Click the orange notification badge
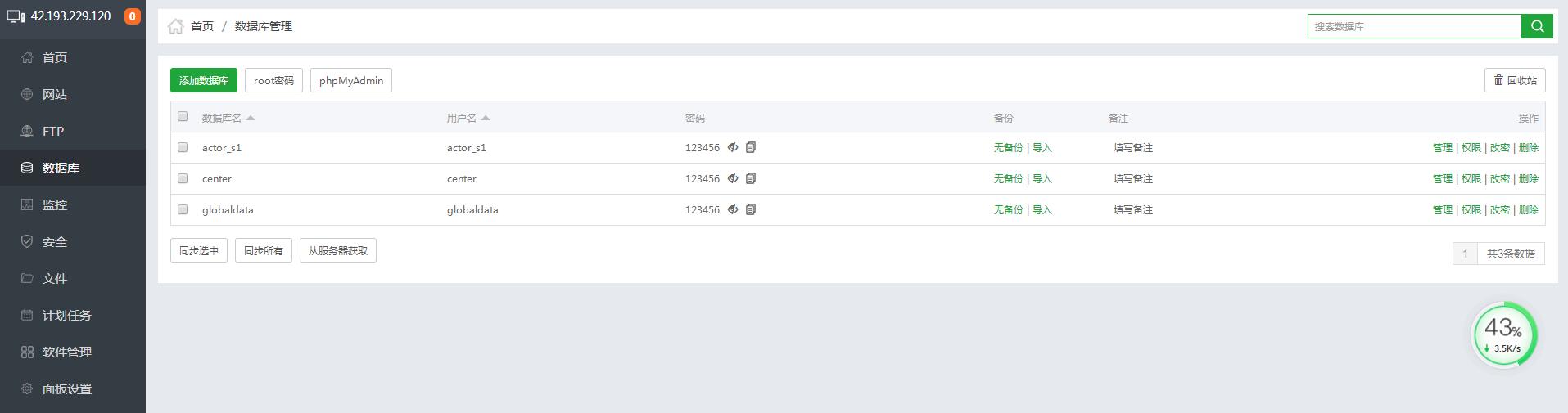 pos(132,16)
